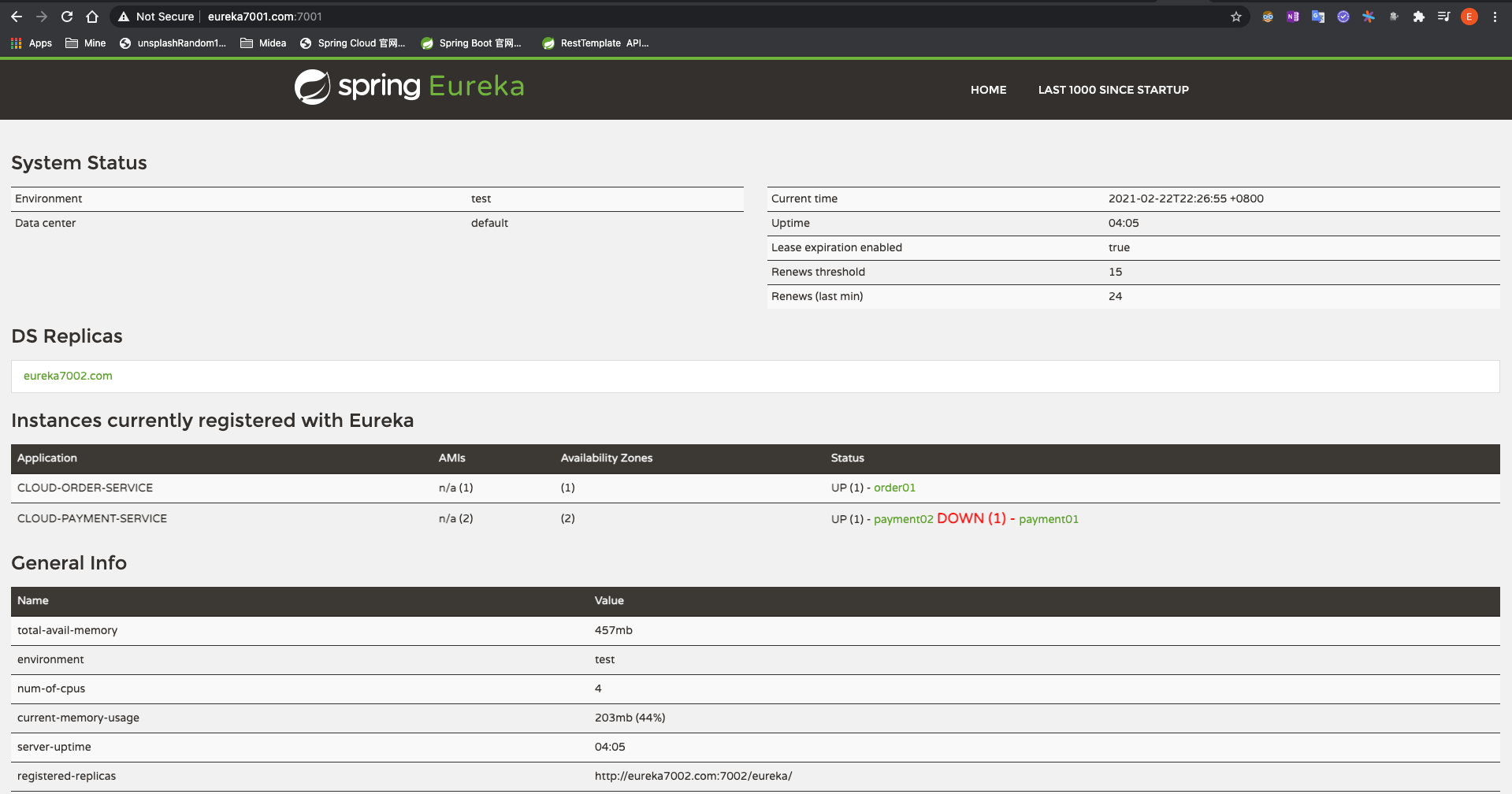Open the Google Translate extension
The image size is (1512, 794).
click(1318, 17)
